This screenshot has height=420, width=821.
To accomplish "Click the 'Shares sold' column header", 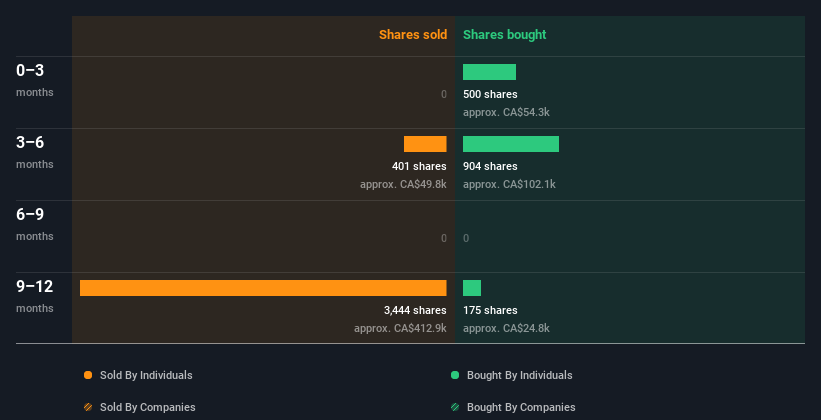I will (413, 35).
